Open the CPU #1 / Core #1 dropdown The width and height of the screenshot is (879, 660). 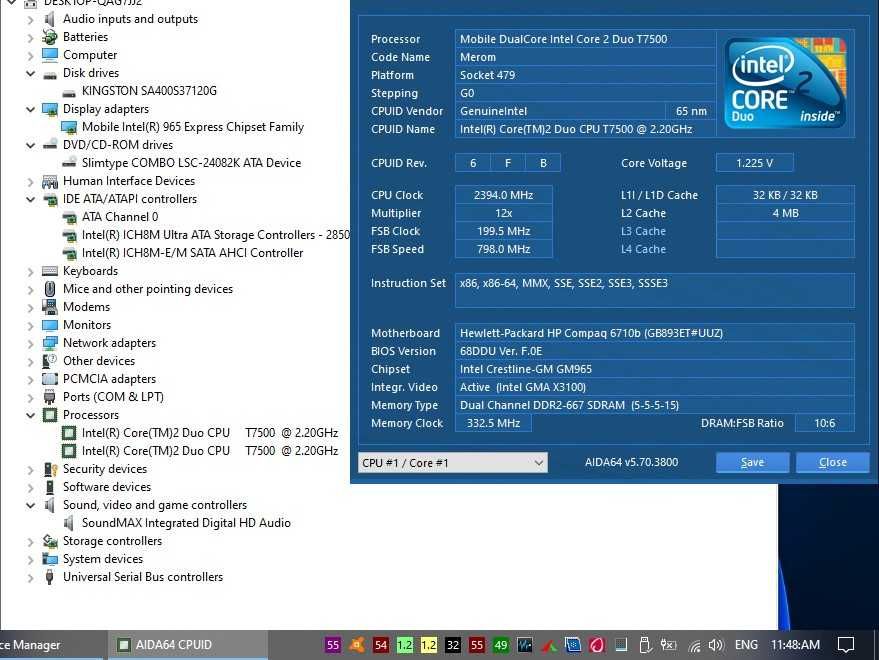click(x=453, y=463)
